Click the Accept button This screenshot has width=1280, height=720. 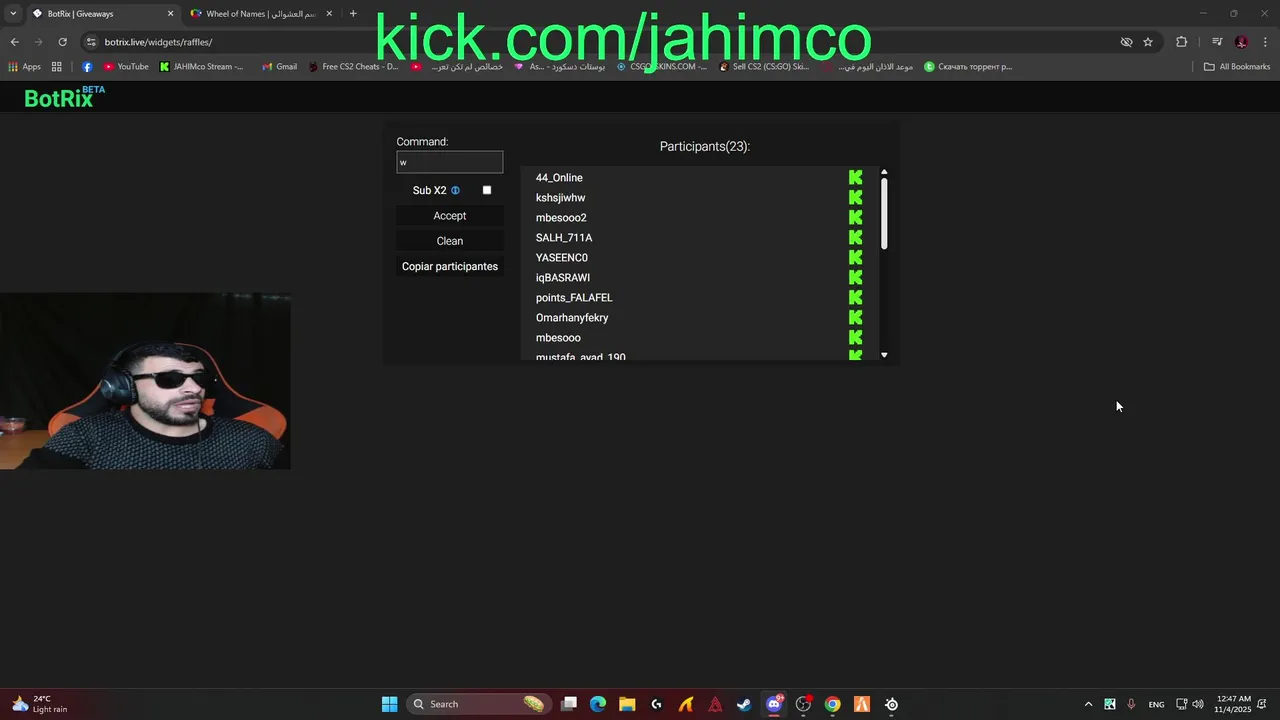click(450, 216)
